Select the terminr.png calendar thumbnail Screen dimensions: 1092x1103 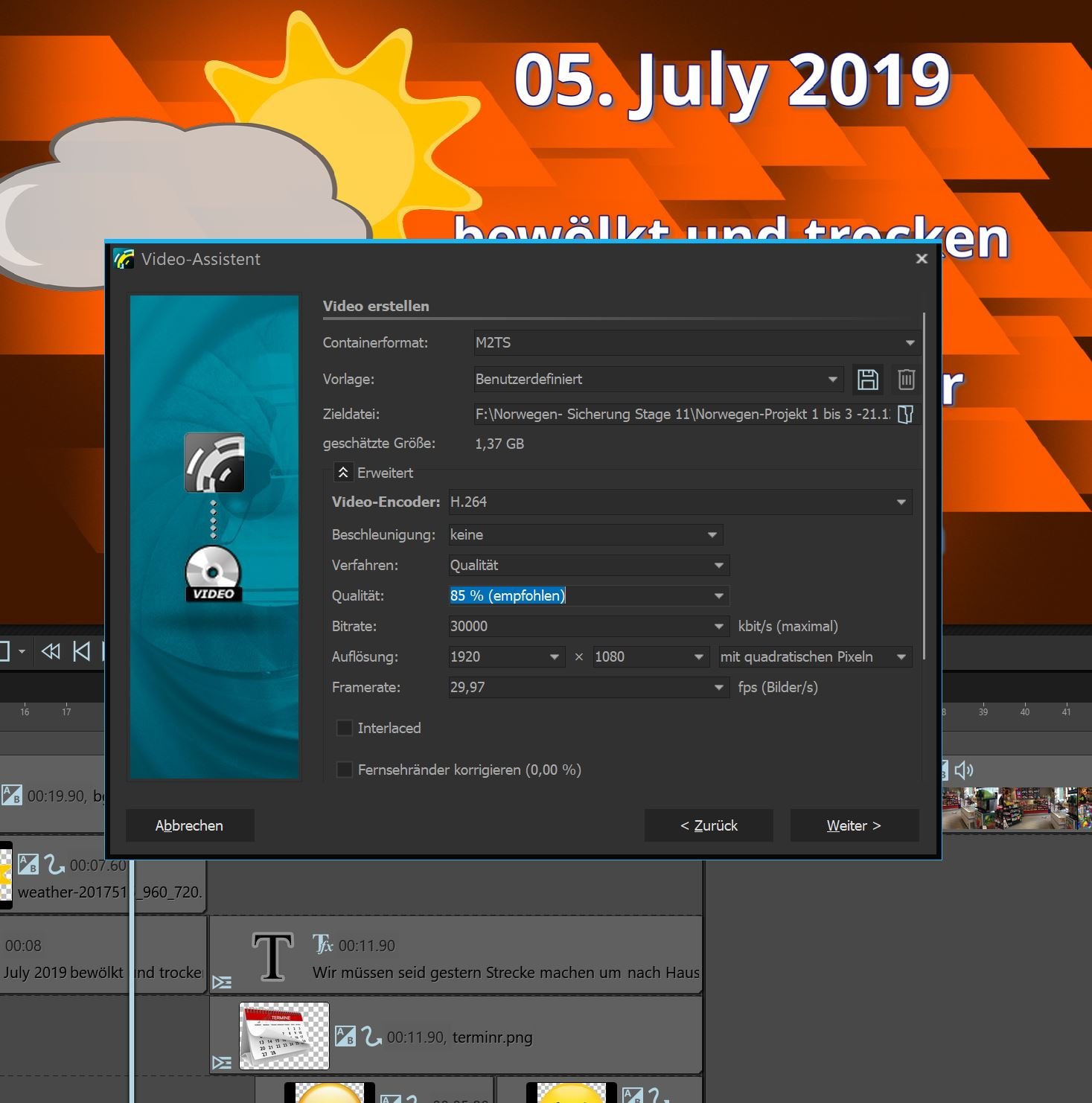(284, 1036)
